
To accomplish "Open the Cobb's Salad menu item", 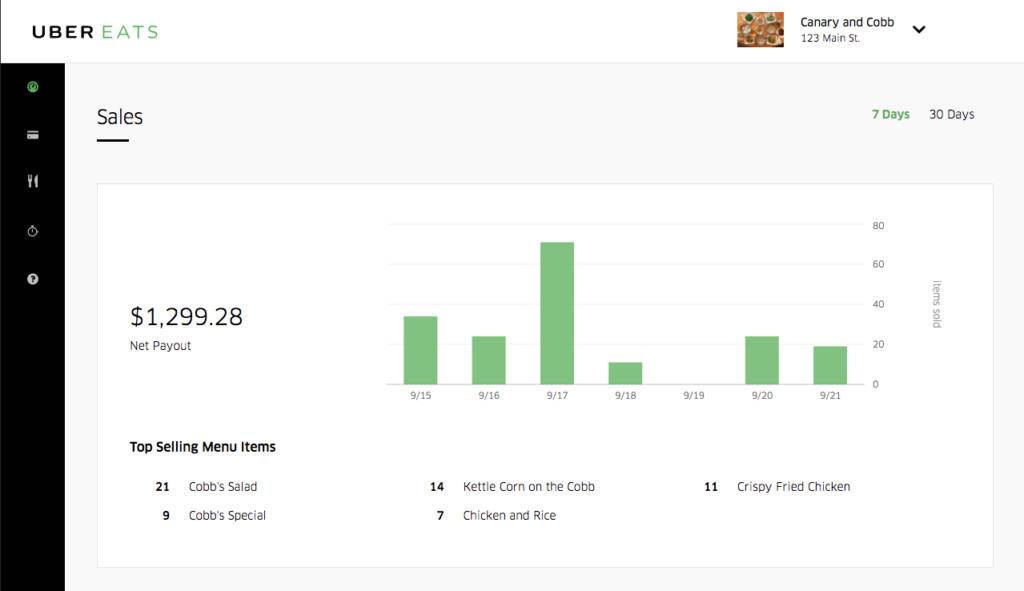I will point(223,487).
